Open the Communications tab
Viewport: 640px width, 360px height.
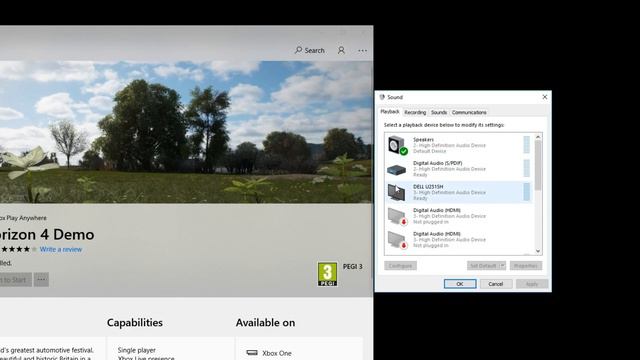tap(469, 112)
